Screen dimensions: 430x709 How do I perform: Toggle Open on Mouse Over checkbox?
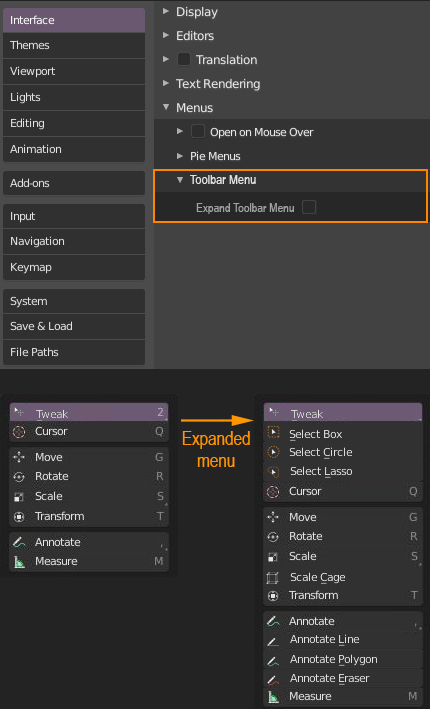coord(198,132)
